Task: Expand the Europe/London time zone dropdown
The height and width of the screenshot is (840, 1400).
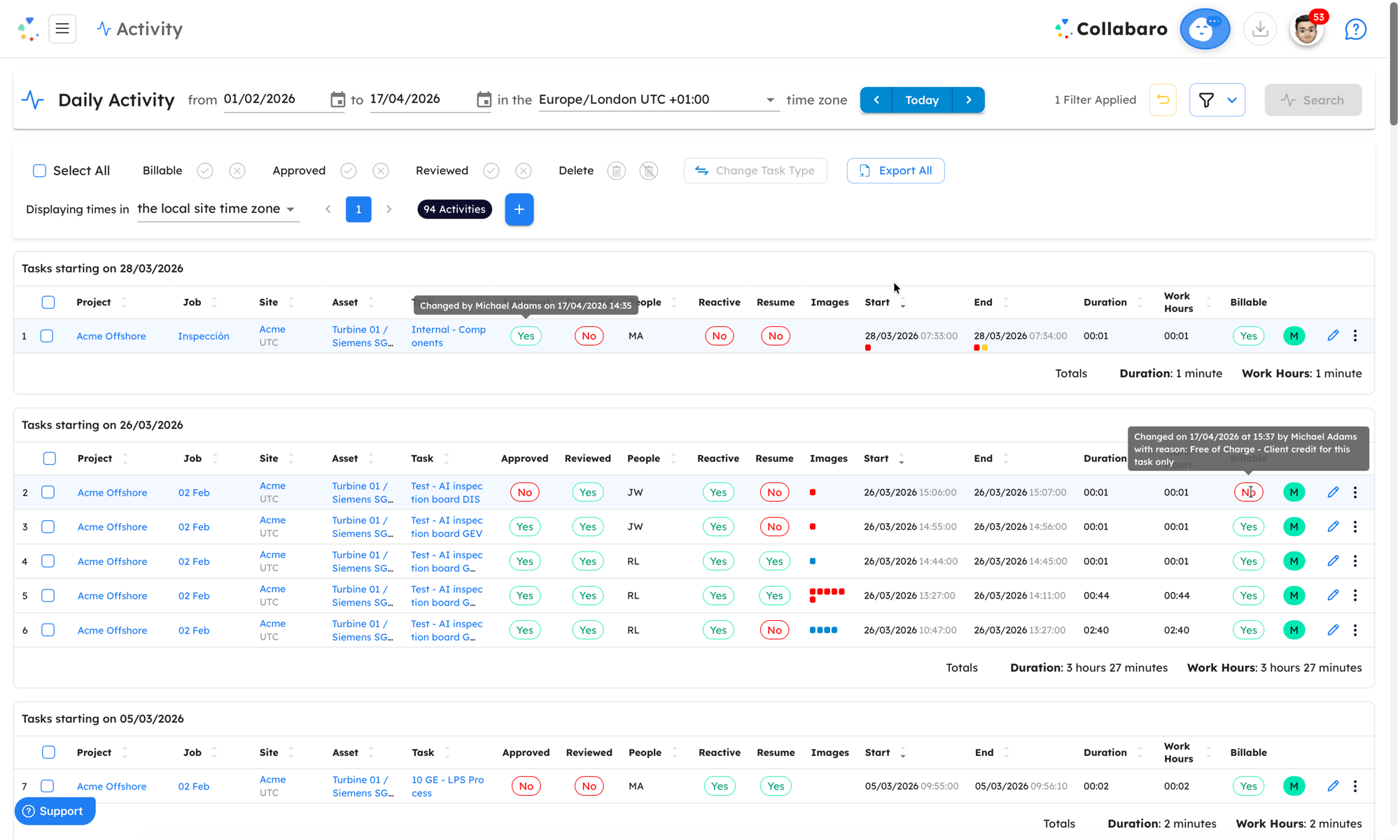Action: [x=770, y=99]
